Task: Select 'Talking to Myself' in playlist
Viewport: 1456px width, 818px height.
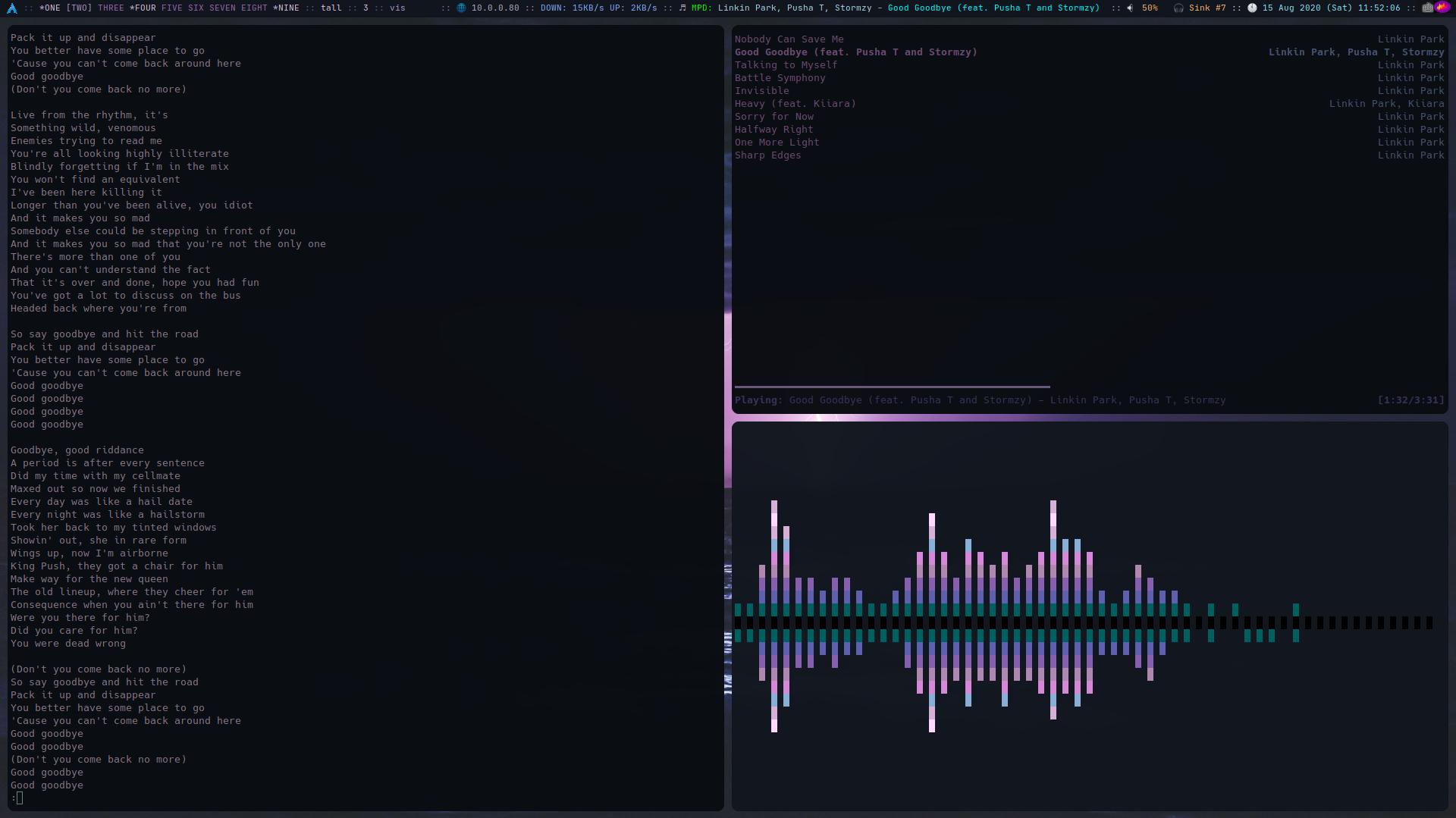Action: [x=1090, y=65]
